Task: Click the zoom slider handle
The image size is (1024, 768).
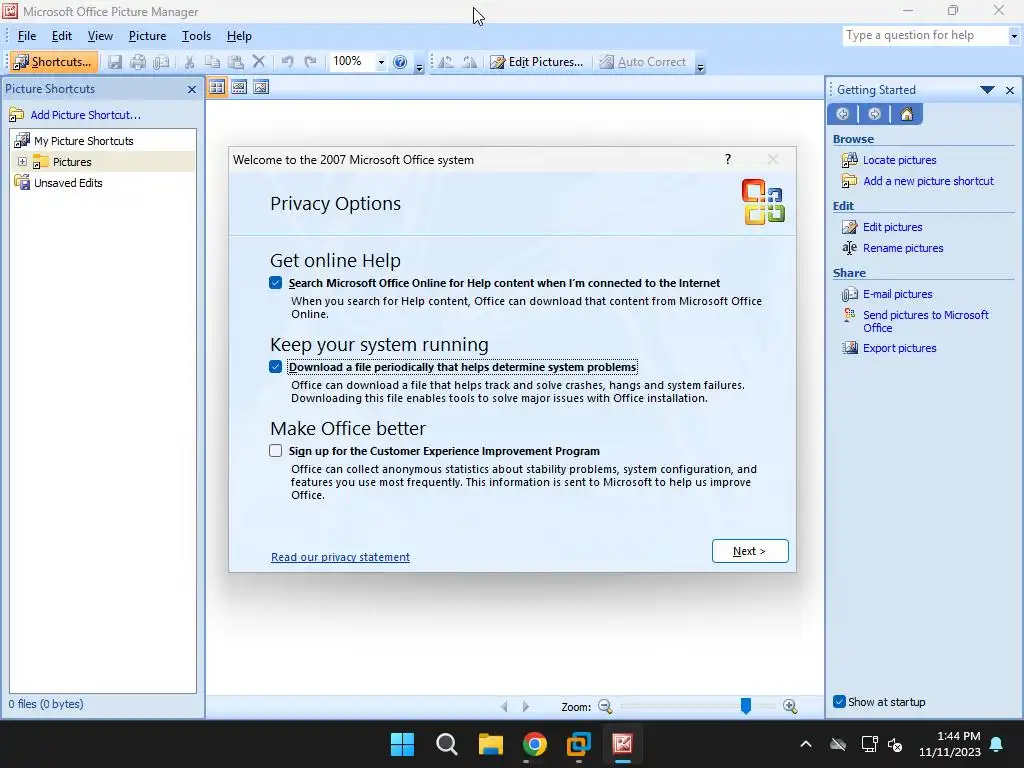Action: (745, 705)
